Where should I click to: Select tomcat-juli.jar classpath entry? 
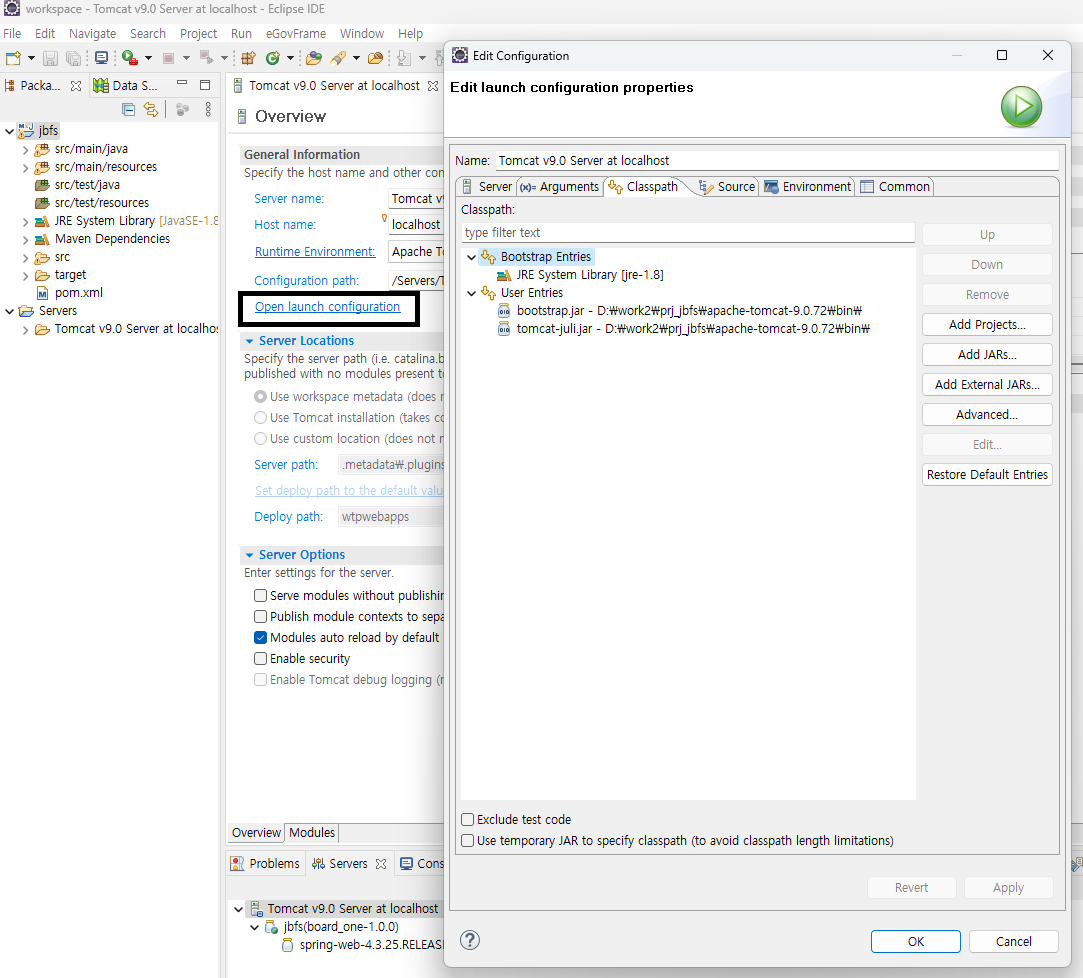click(x=693, y=329)
